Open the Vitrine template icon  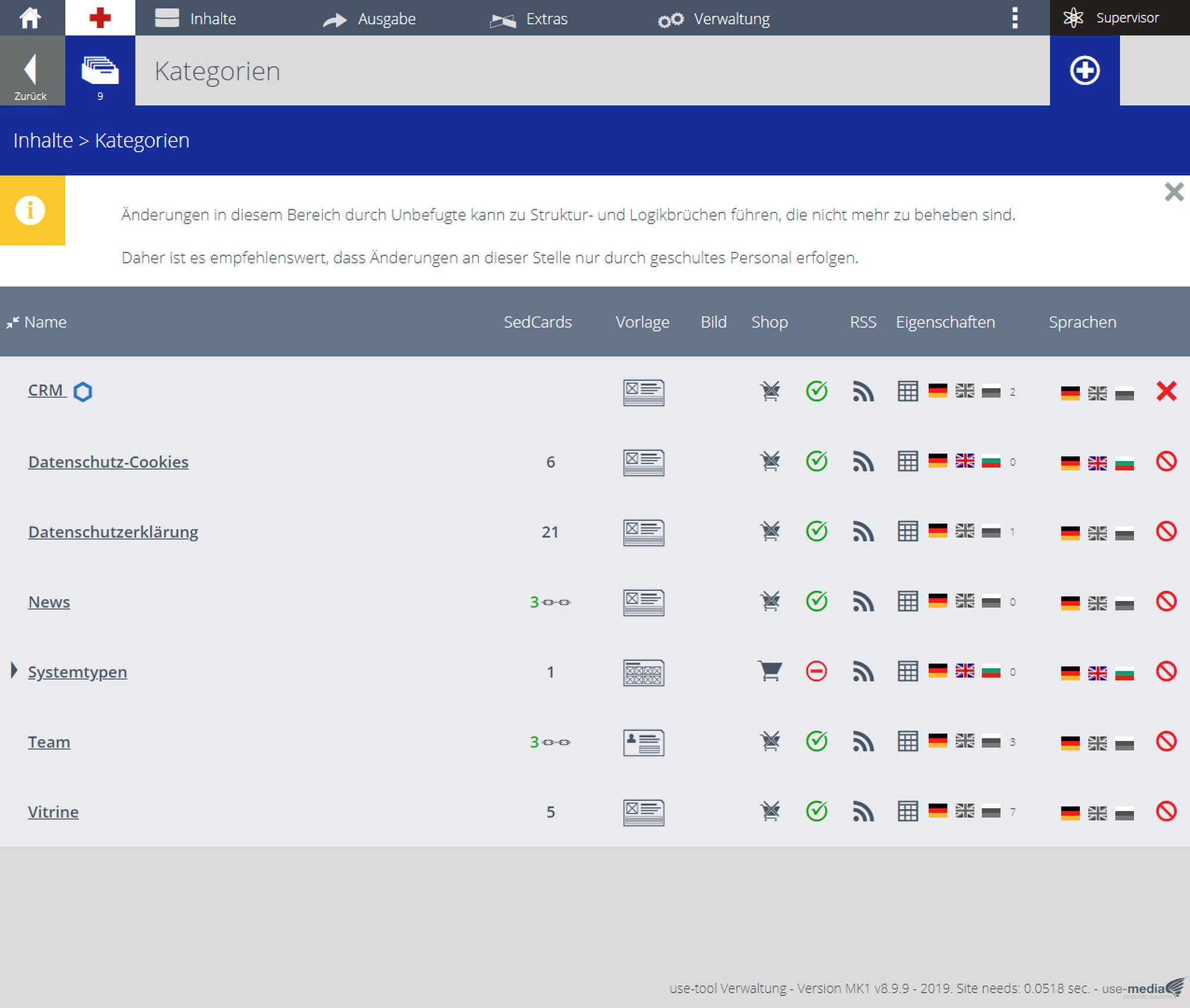643,813
